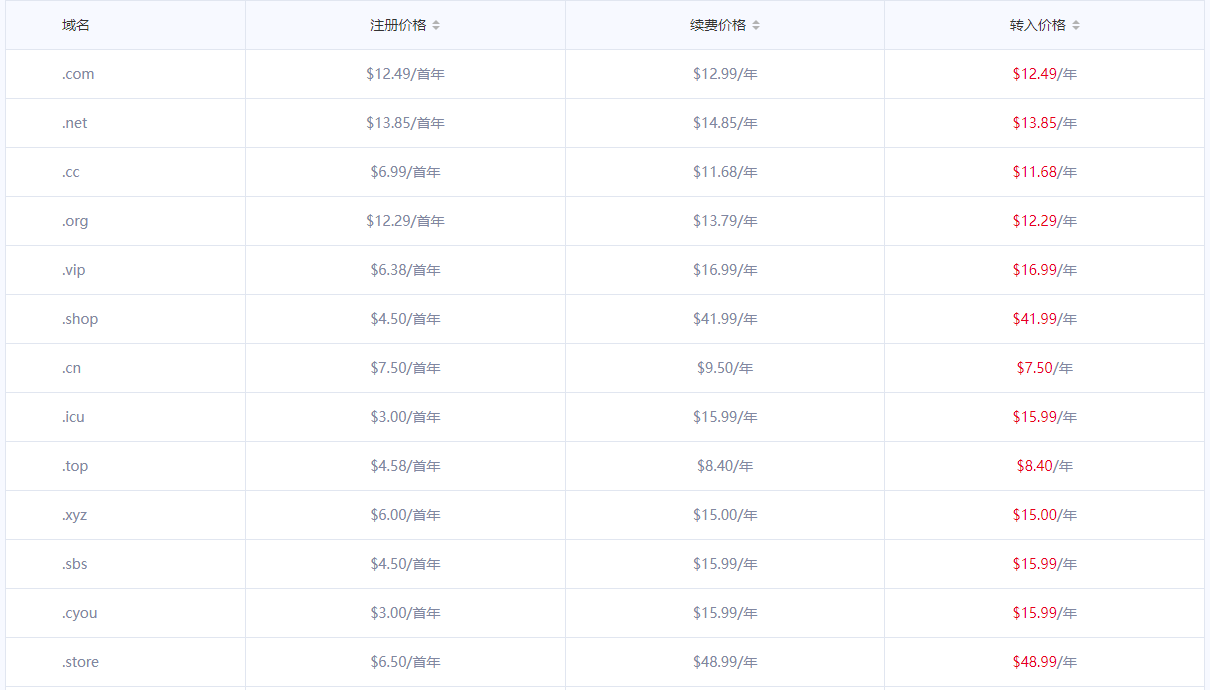This screenshot has height=690, width=1210.
Task: Click .com renewal price $12.99/年
Action: point(725,74)
